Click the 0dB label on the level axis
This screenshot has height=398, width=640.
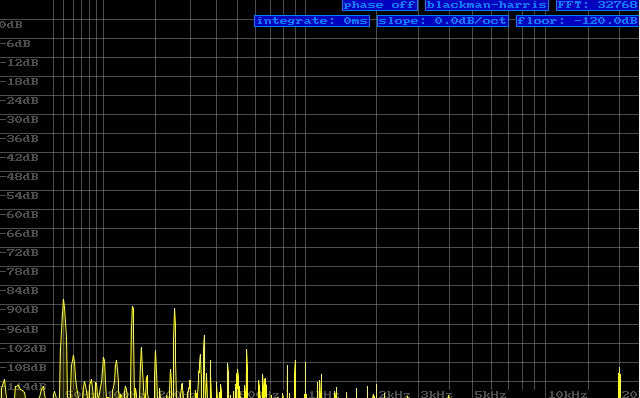pyautogui.click(x=11, y=25)
